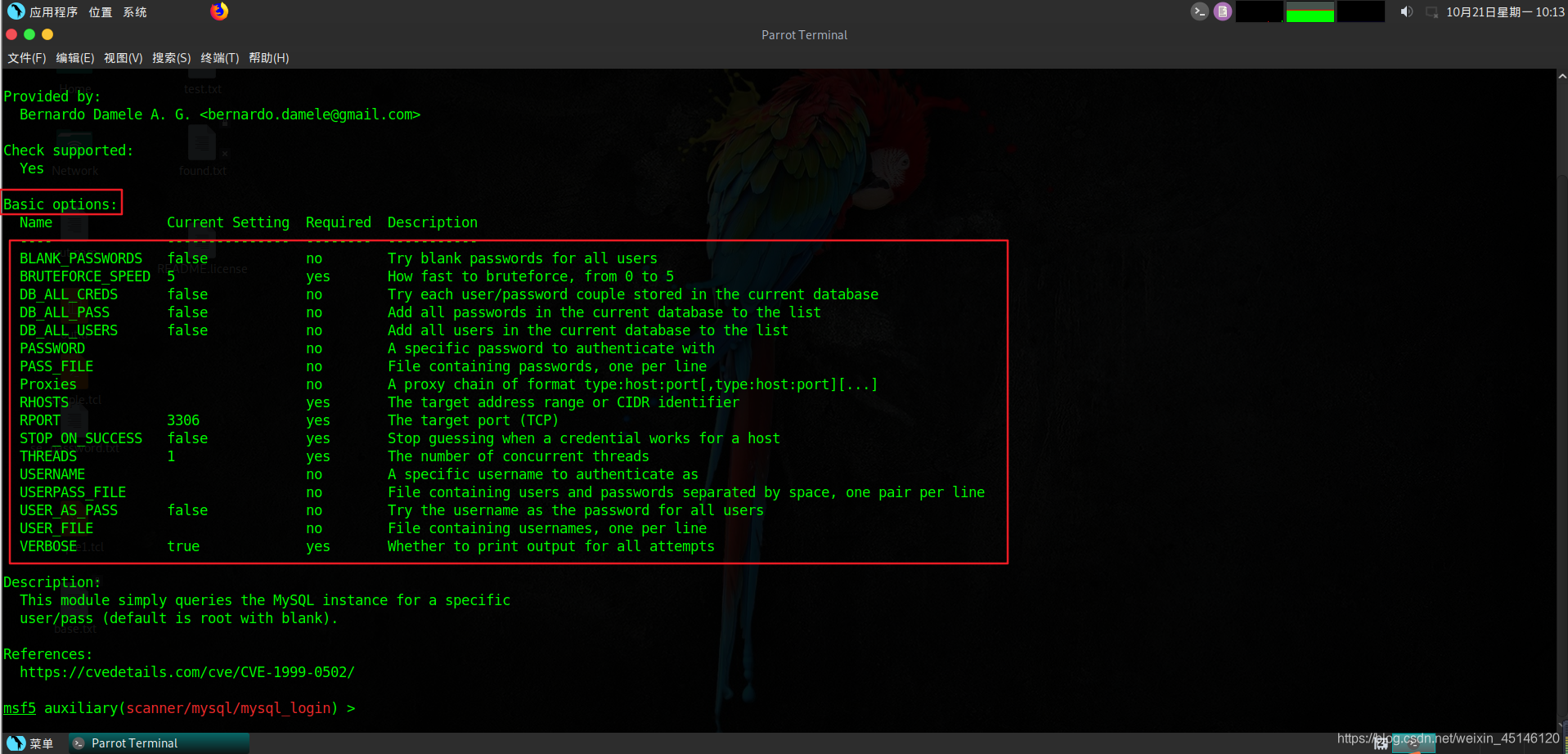Click the Proxies option name
Viewport: 1568px width, 754px height.
[48, 384]
